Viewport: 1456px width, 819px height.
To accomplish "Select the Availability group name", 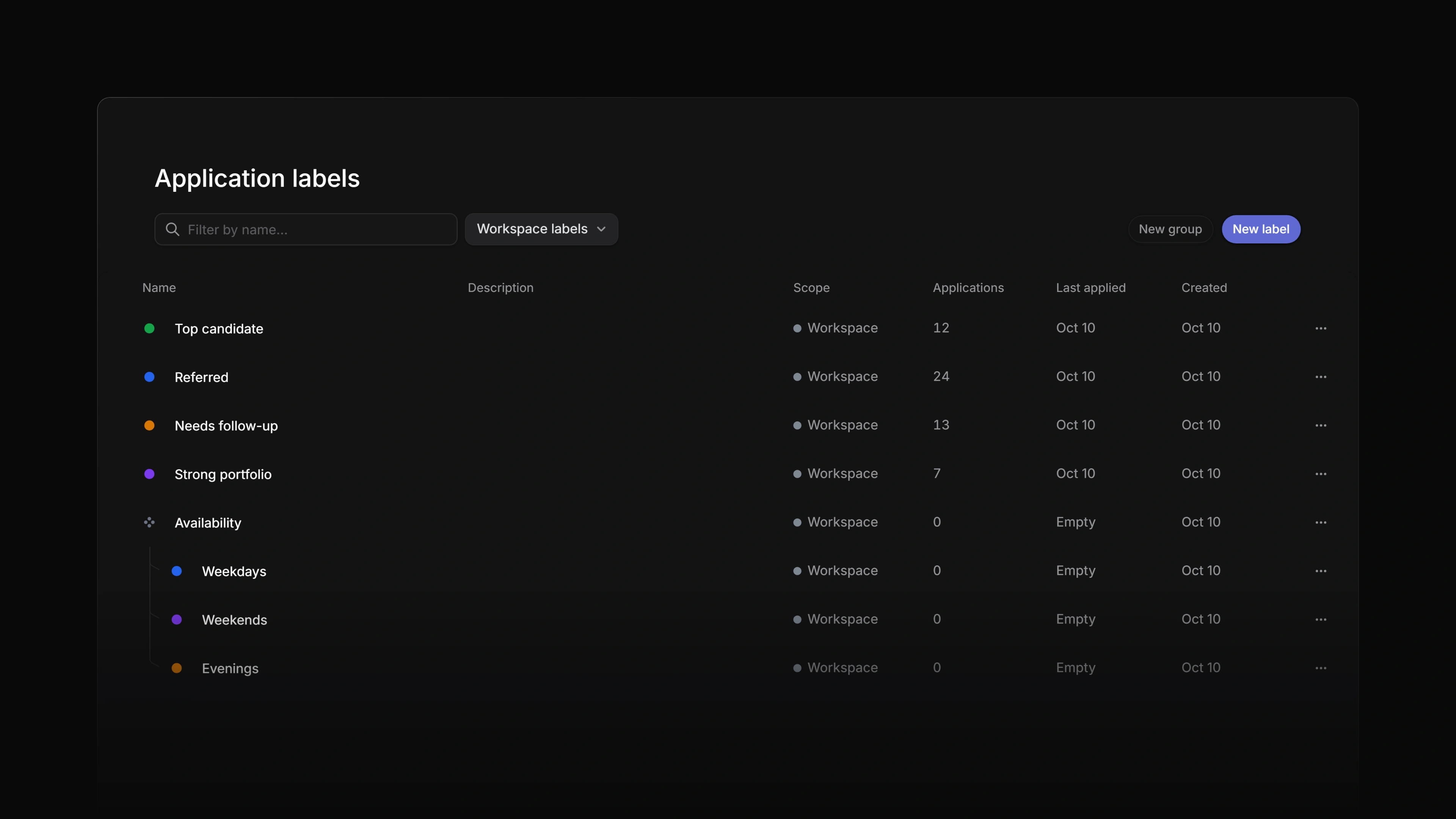I will click(x=207, y=523).
